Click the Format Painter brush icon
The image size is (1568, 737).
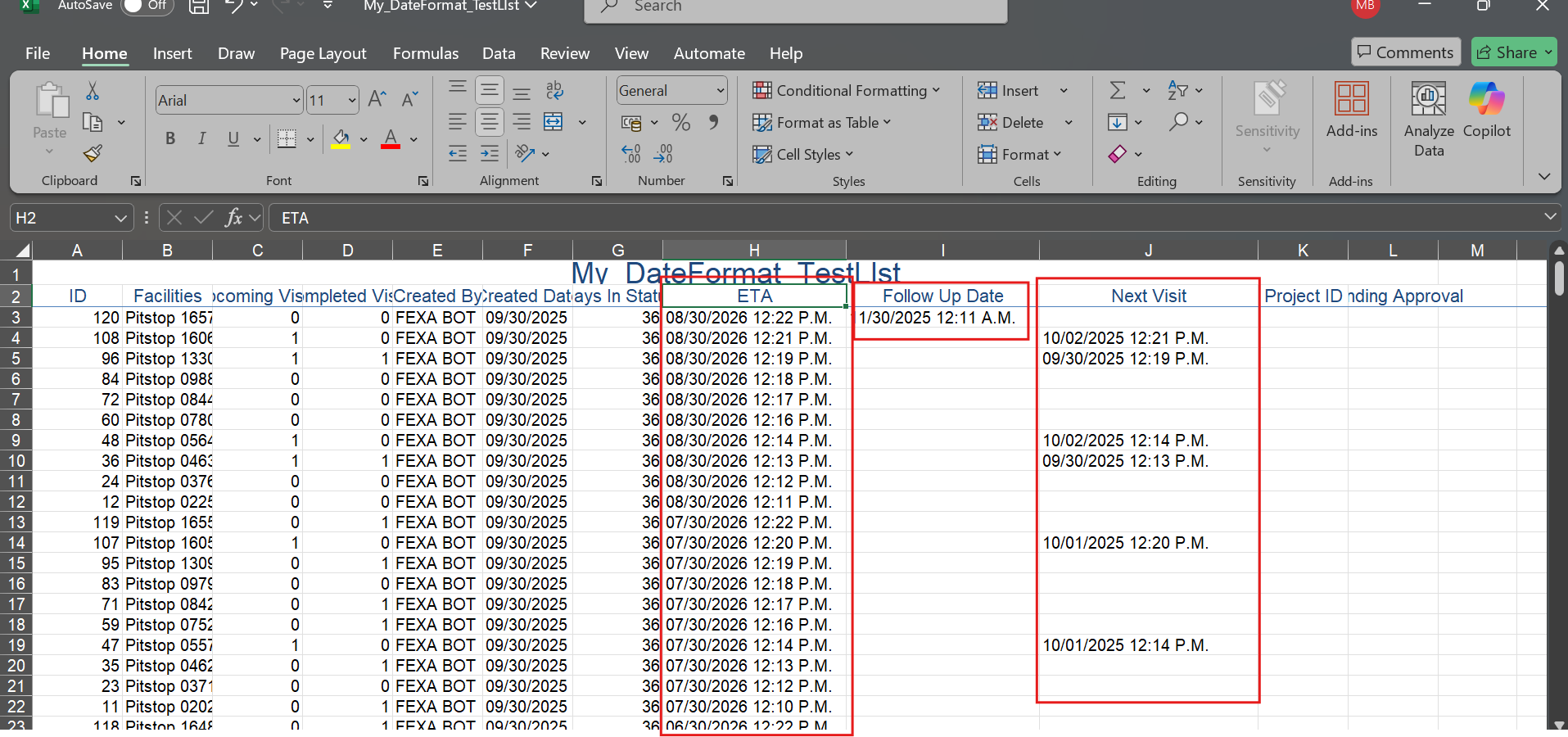coord(93,153)
